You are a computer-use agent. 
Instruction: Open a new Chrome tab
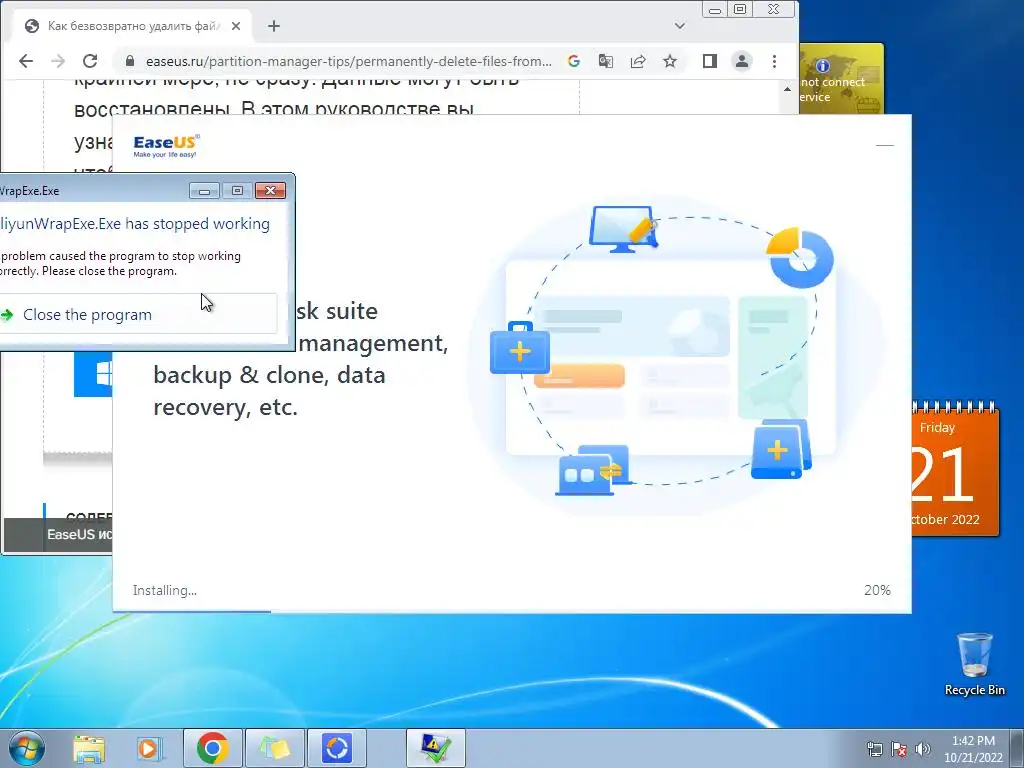274,26
